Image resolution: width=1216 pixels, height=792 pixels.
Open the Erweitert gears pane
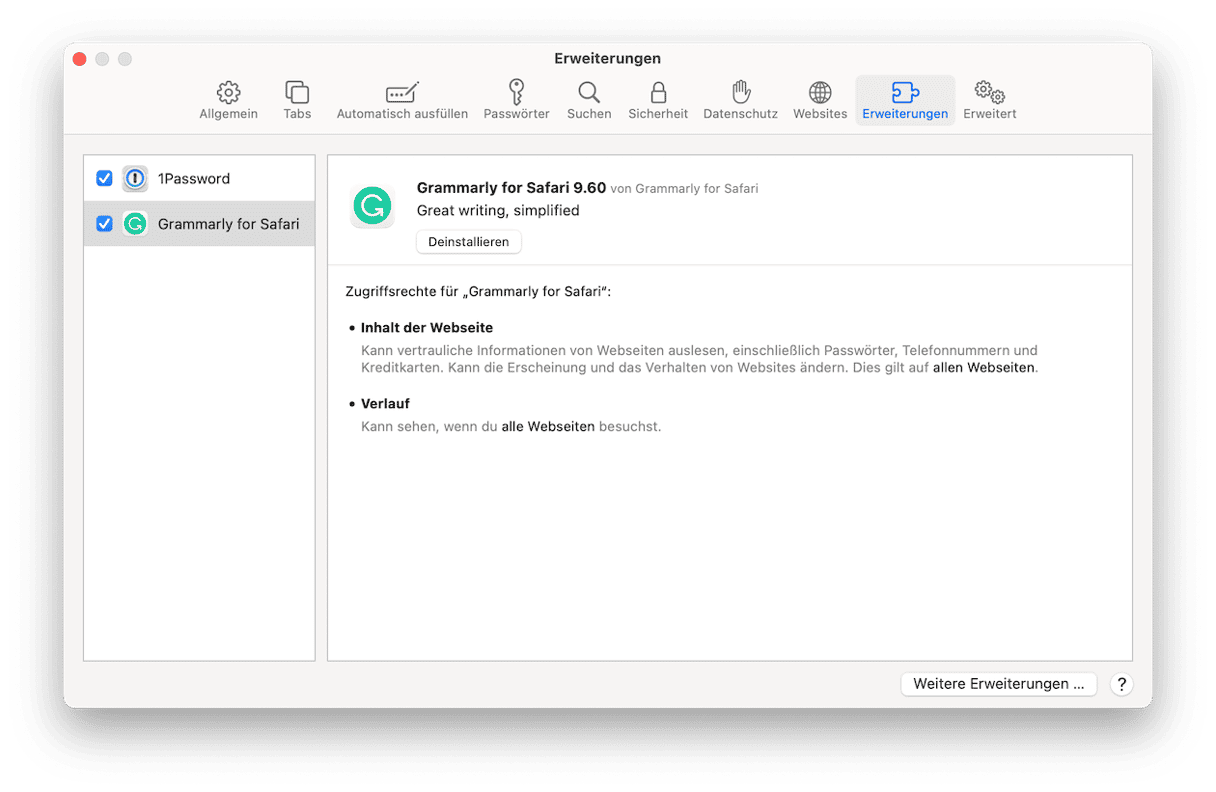[x=989, y=100]
